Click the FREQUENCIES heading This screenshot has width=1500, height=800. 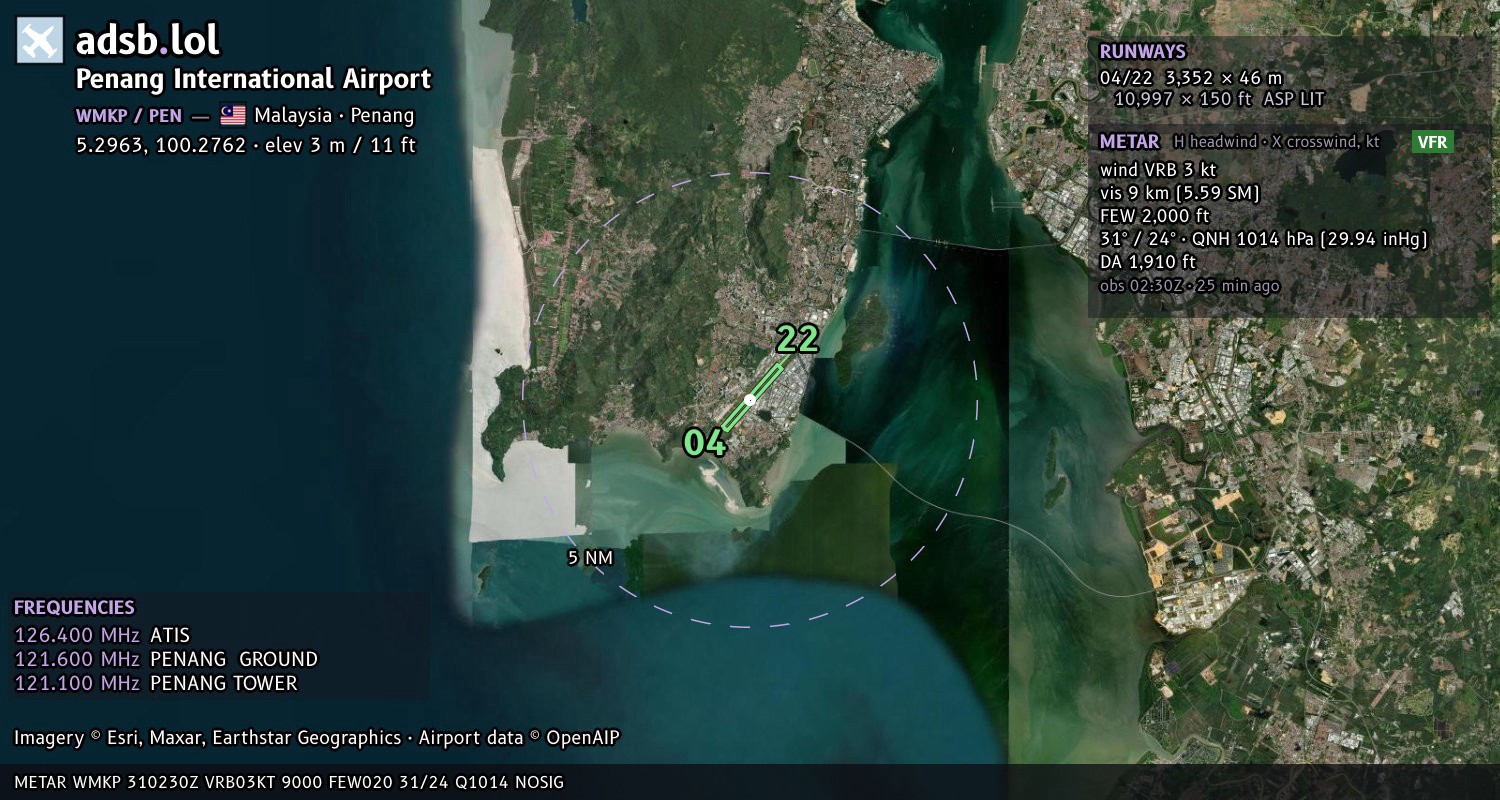click(x=74, y=607)
